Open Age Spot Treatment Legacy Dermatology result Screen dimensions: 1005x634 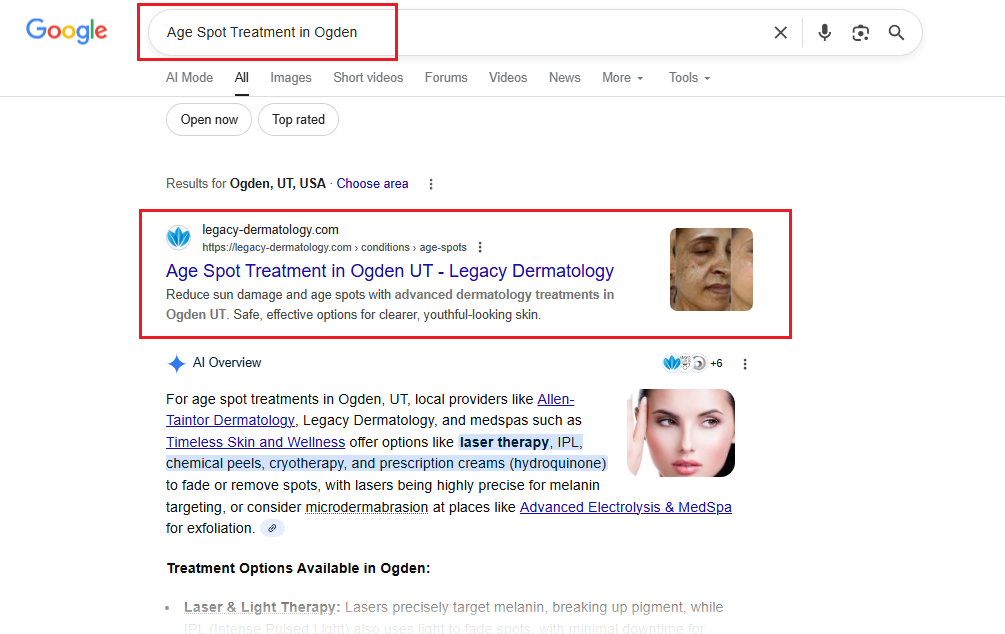coord(389,271)
